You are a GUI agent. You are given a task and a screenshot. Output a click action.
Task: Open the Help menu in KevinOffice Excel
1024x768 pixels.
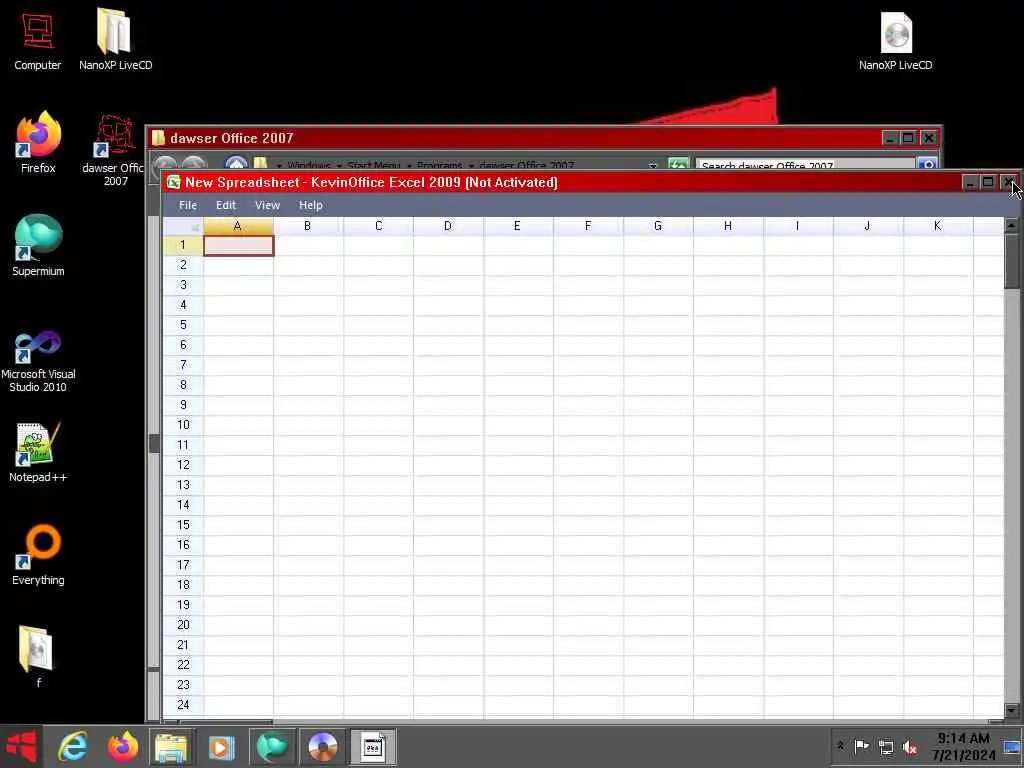point(311,205)
